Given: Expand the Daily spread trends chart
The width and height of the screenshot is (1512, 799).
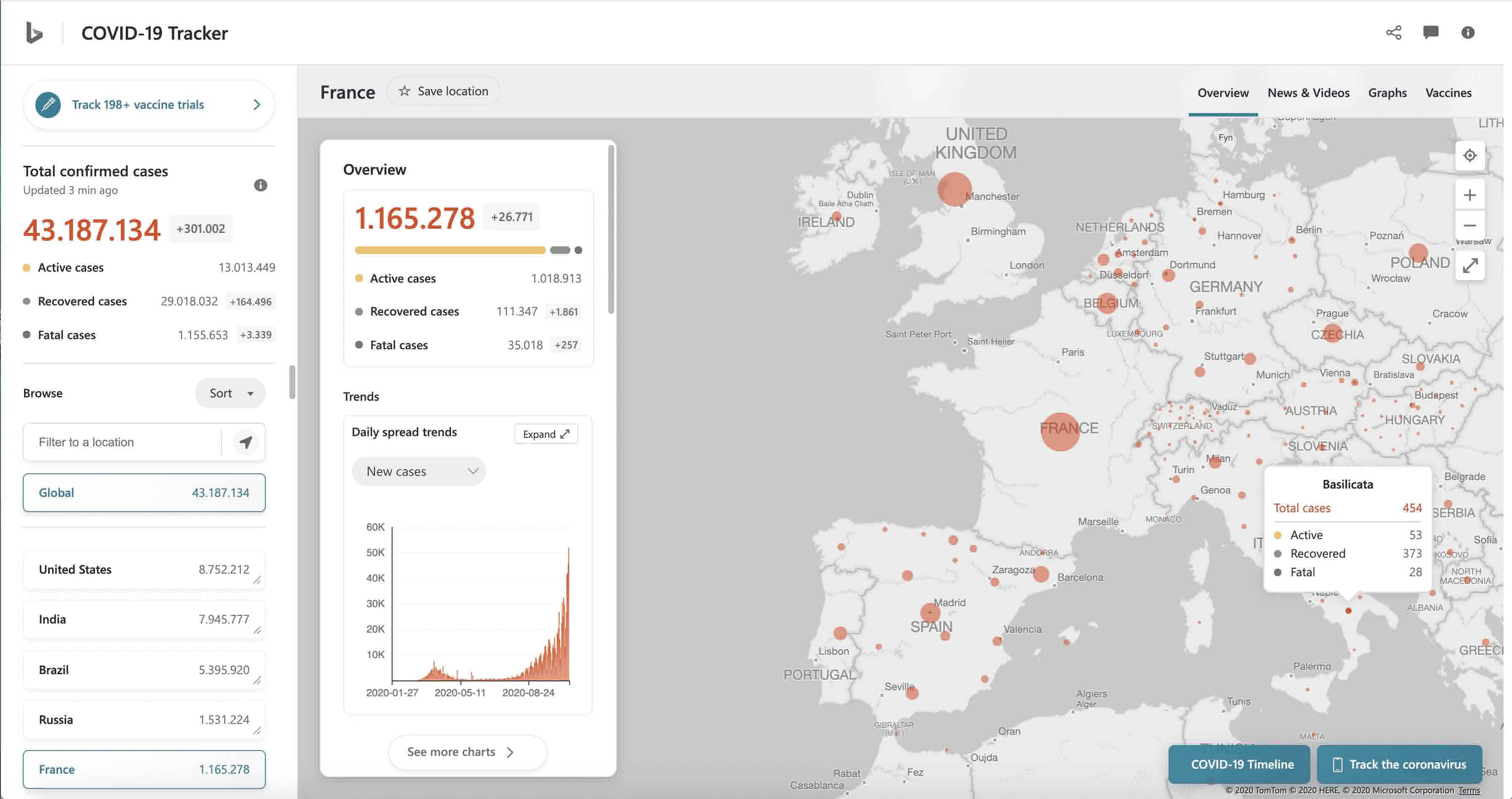Looking at the screenshot, I should coord(546,434).
